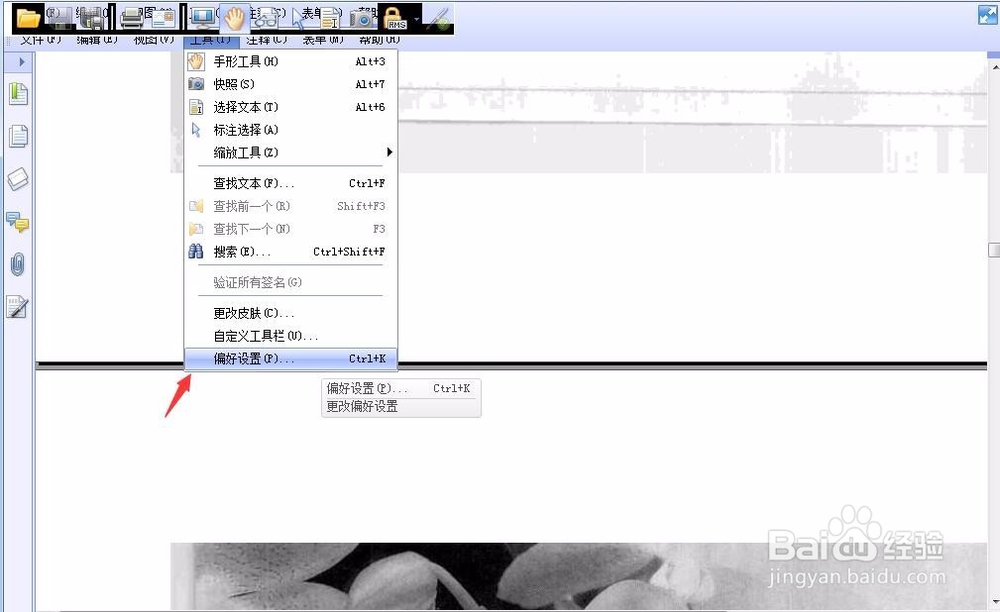Click the Save floppy disk toolbar icon
Screen dimensions: 1000x612
point(60,18)
